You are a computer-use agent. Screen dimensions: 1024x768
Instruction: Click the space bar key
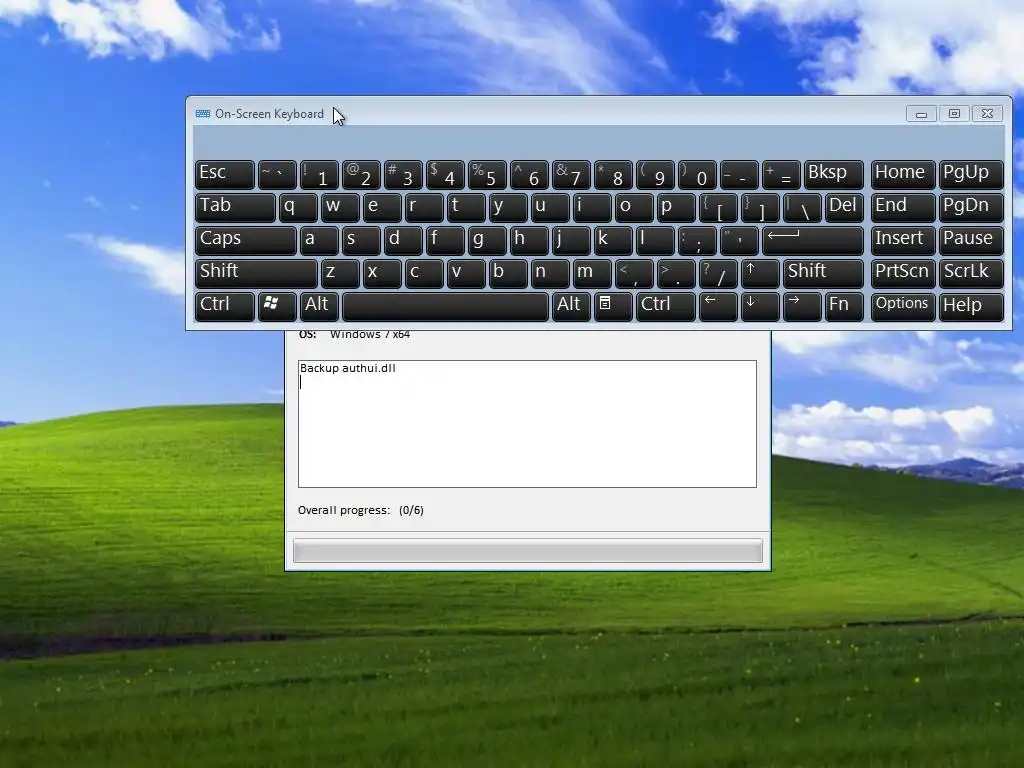[x=445, y=306]
